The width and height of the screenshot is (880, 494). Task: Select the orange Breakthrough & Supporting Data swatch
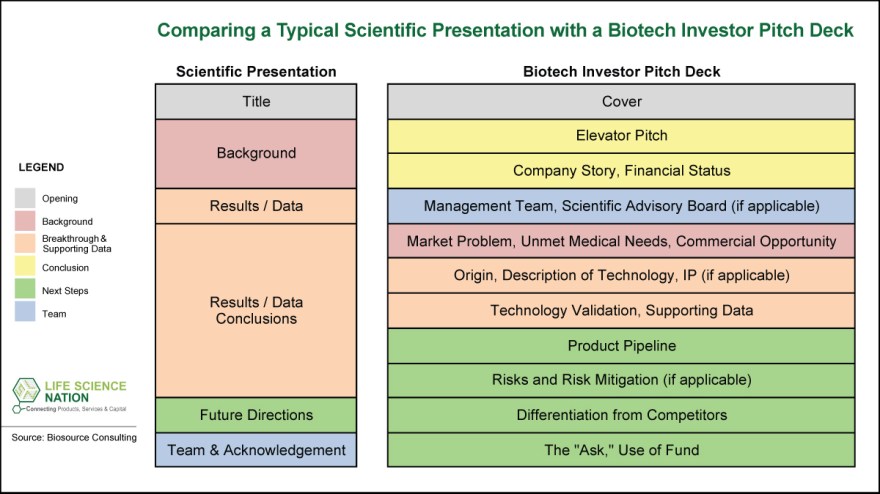pos(24,243)
